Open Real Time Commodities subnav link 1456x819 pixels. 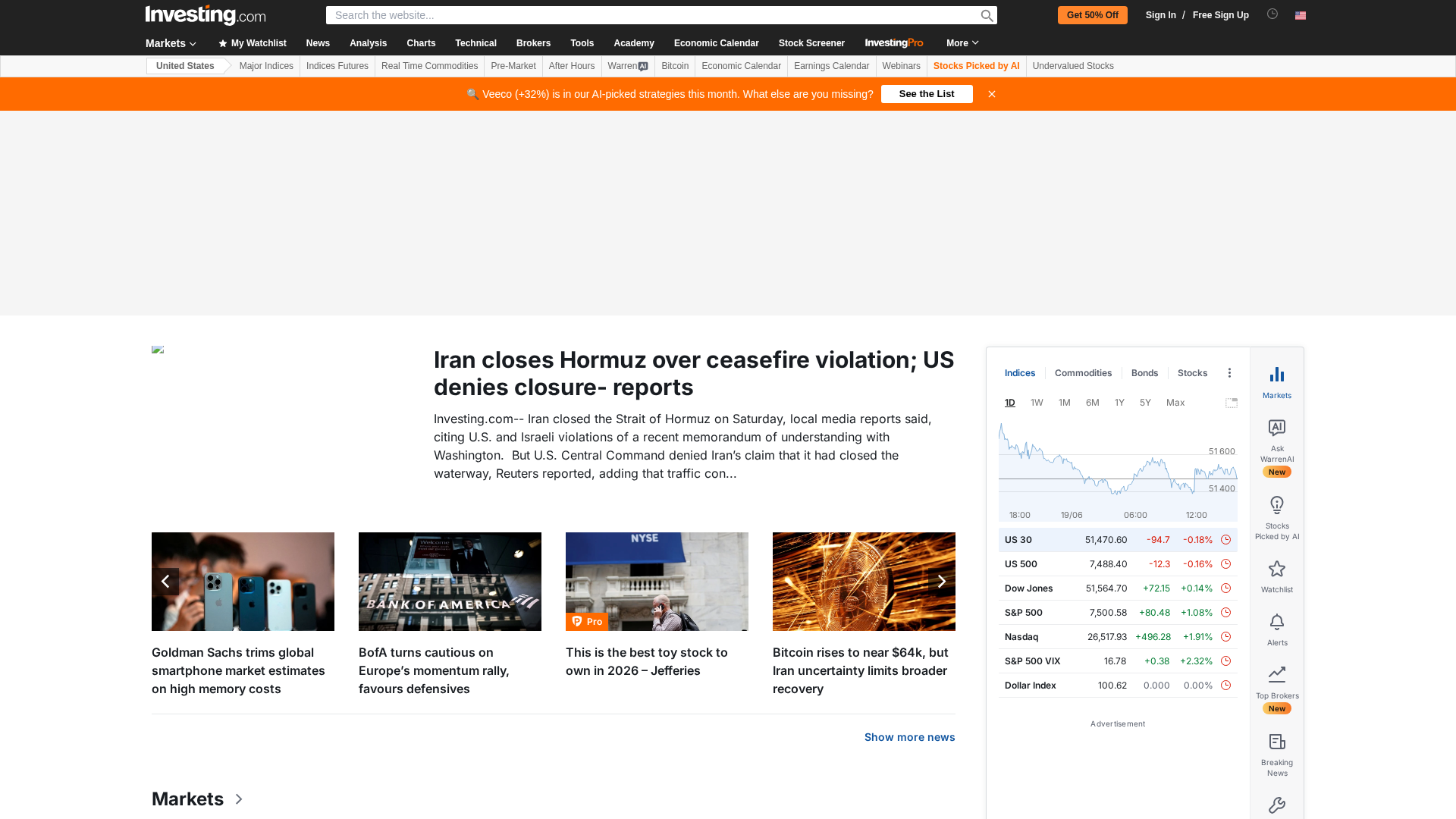pos(429,66)
